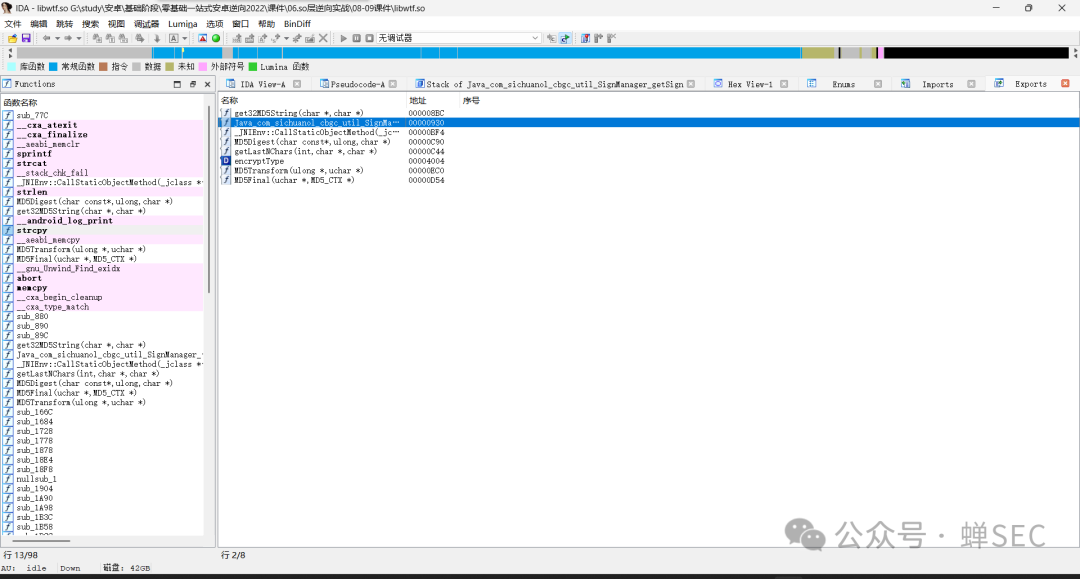Select the encryptType export row

(649, 160)
